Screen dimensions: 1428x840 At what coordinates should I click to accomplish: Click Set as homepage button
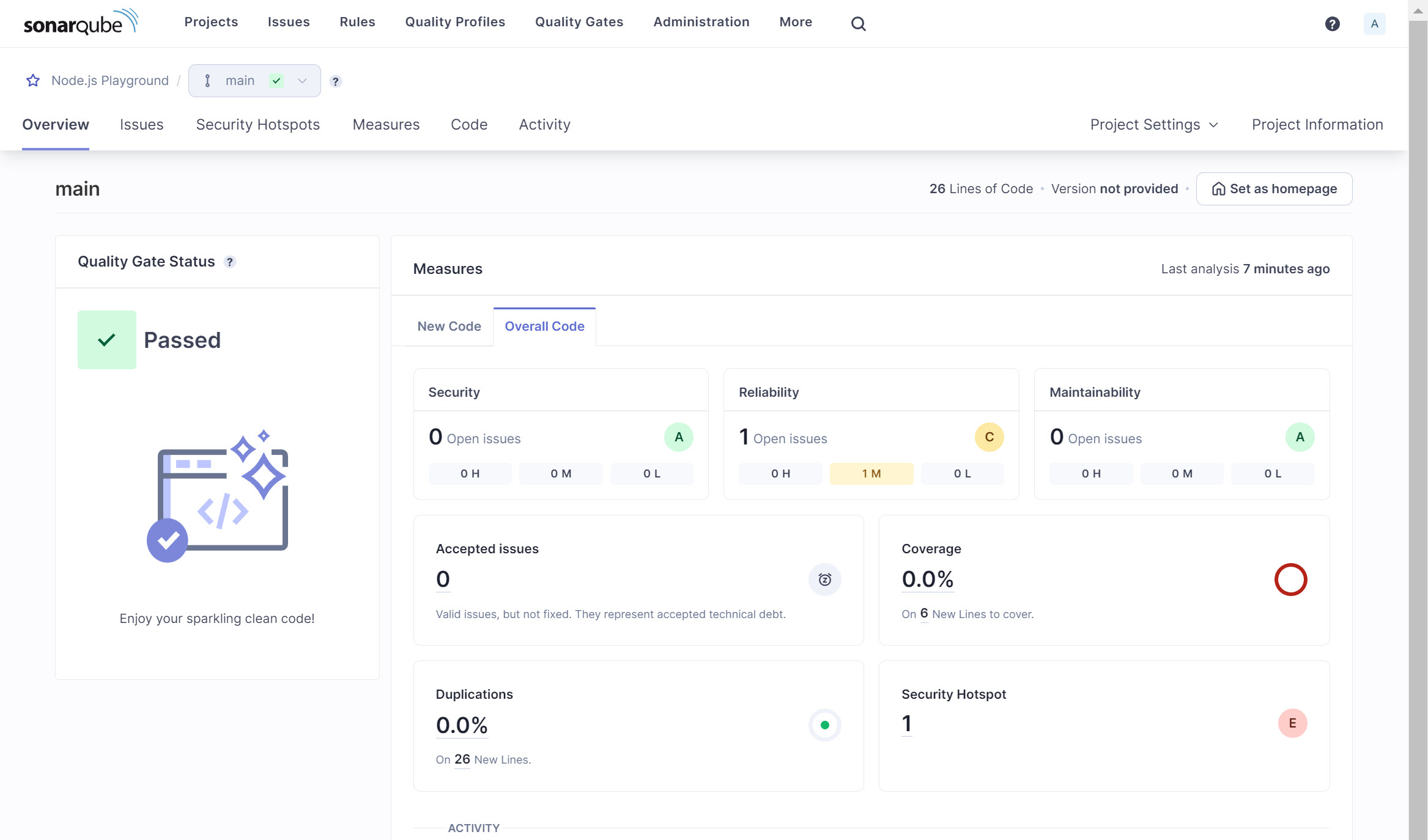1274,189
